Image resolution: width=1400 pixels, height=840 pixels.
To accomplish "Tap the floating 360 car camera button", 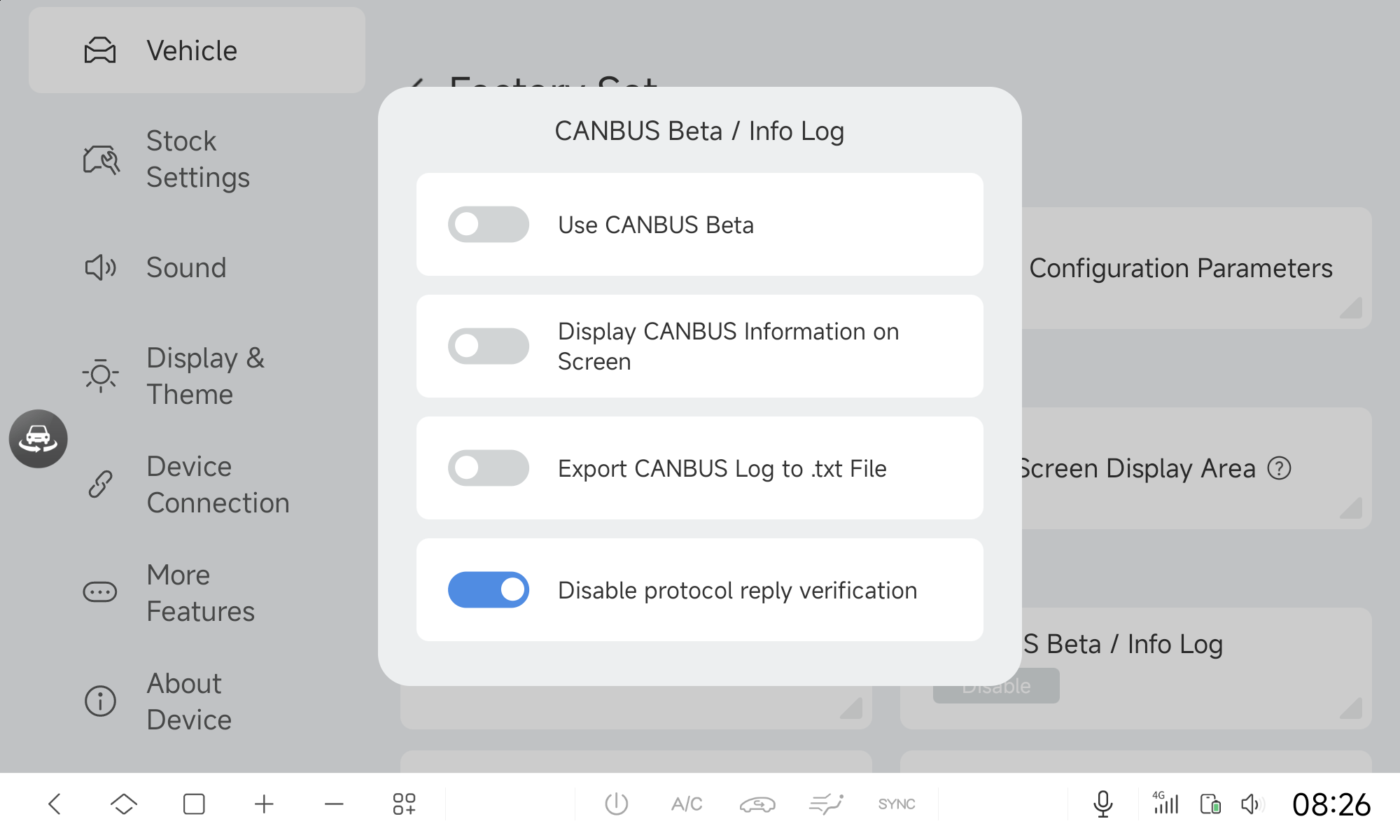I will (x=38, y=439).
